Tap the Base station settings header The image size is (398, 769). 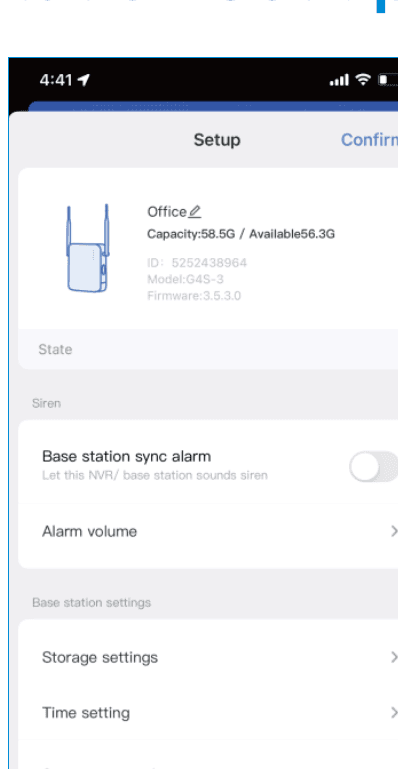[x=92, y=602]
